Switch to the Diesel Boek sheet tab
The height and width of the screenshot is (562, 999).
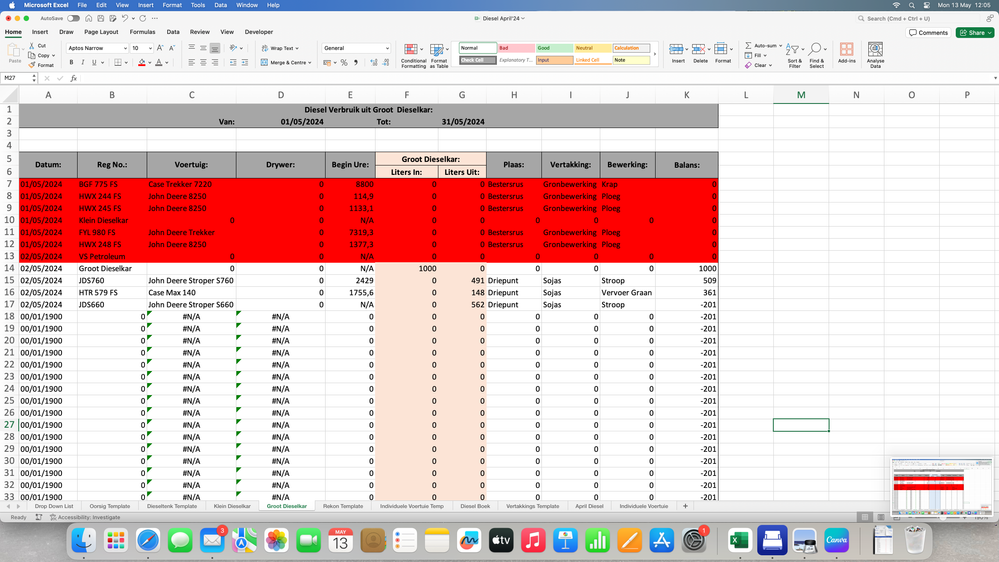tap(475, 506)
